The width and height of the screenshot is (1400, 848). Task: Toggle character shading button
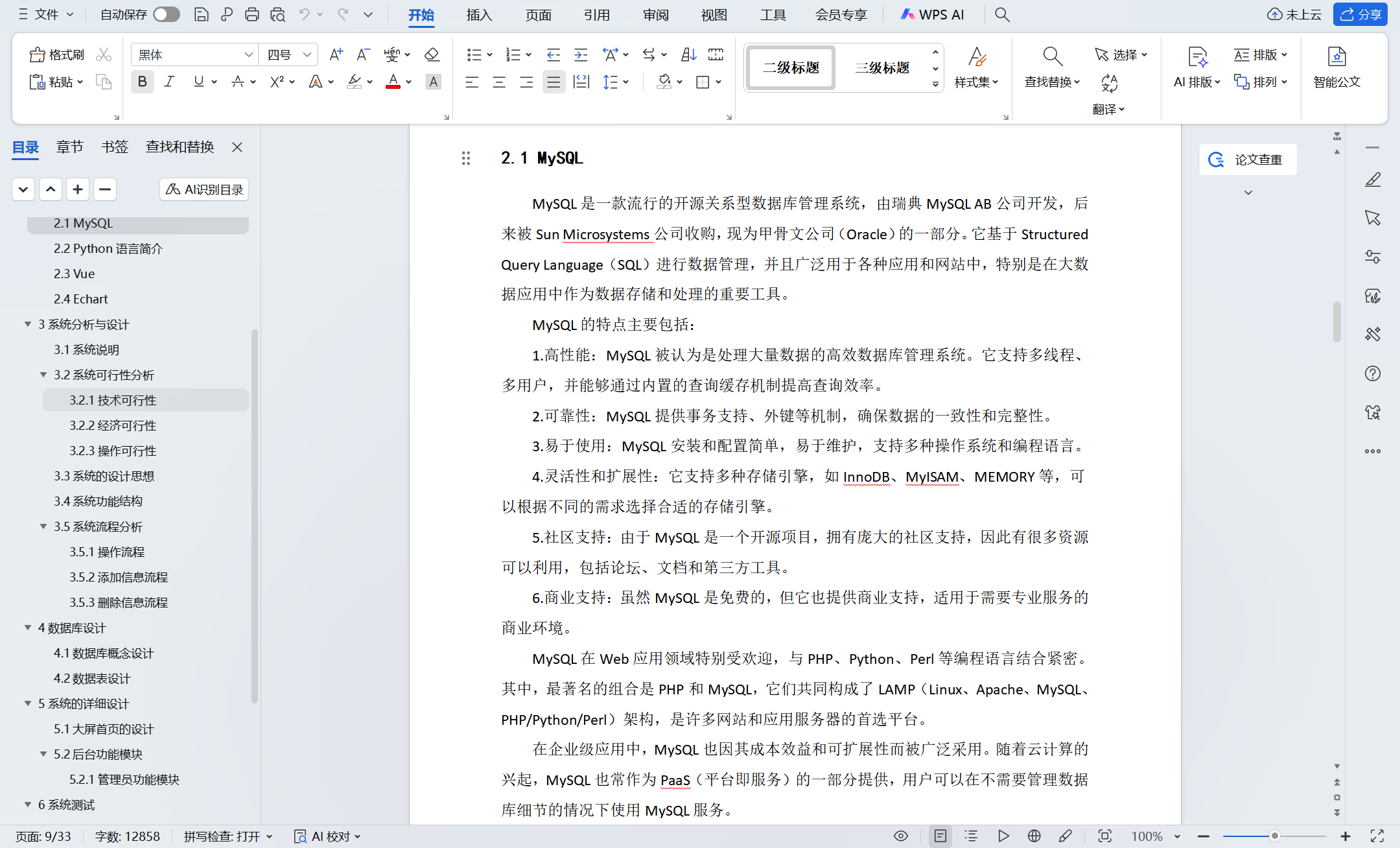[434, 82]
